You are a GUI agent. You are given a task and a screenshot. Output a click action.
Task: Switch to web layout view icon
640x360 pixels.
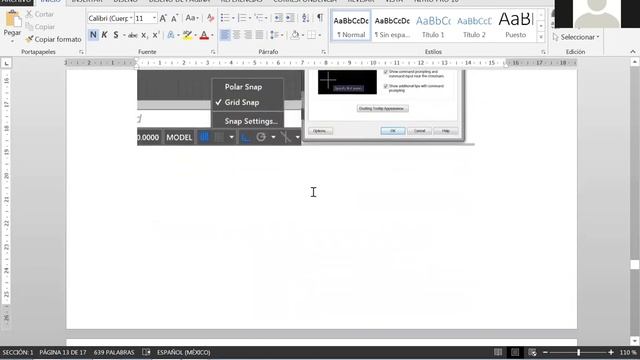coord(532,352)
